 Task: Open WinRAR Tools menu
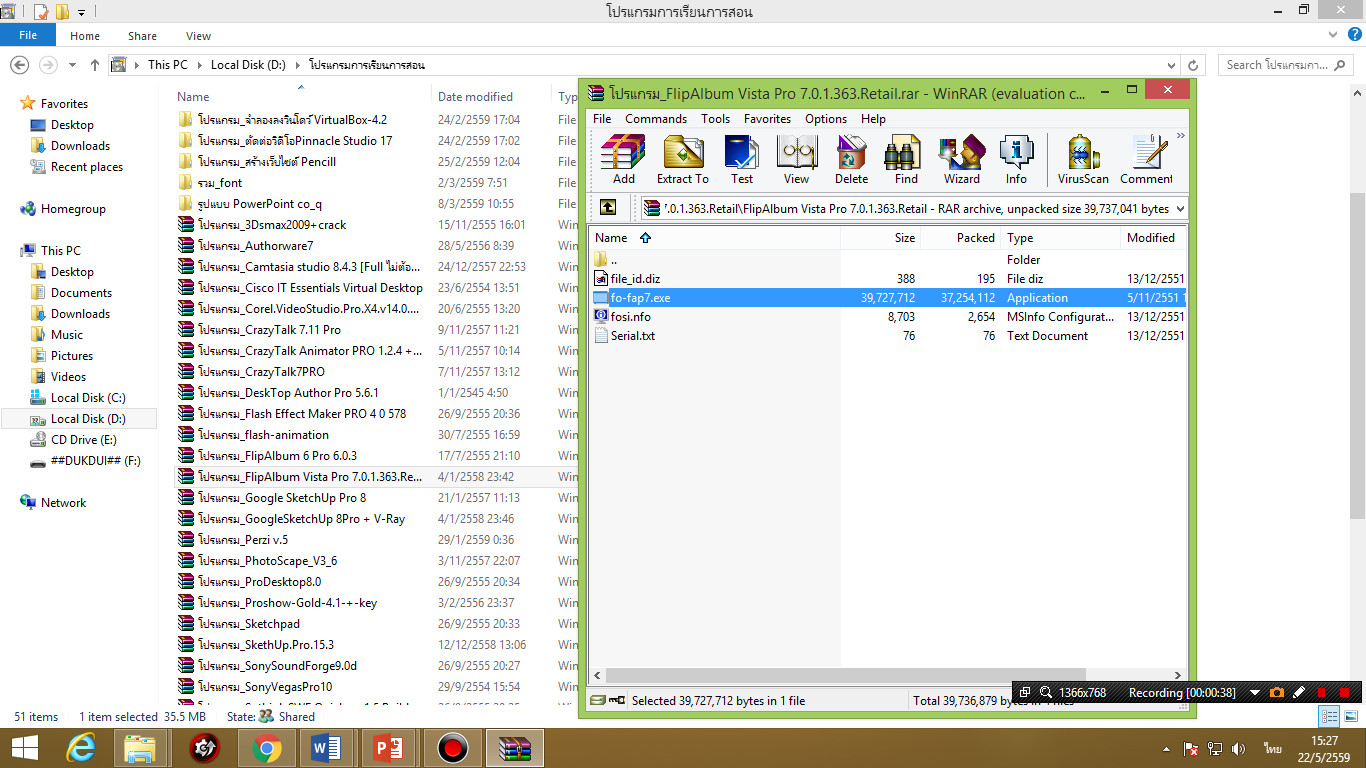tap(715, 118)
